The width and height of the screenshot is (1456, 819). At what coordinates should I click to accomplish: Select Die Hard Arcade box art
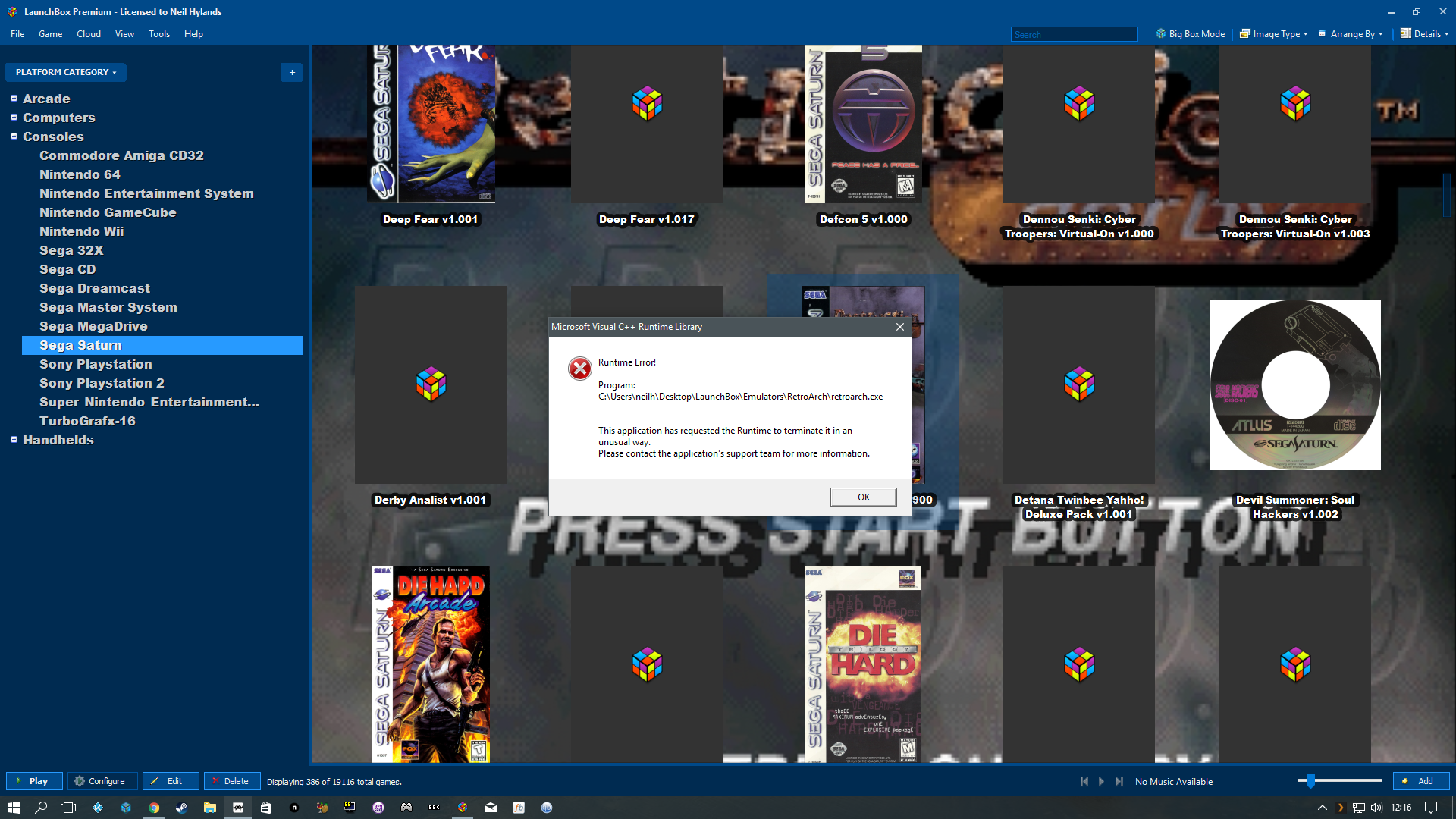431,664
